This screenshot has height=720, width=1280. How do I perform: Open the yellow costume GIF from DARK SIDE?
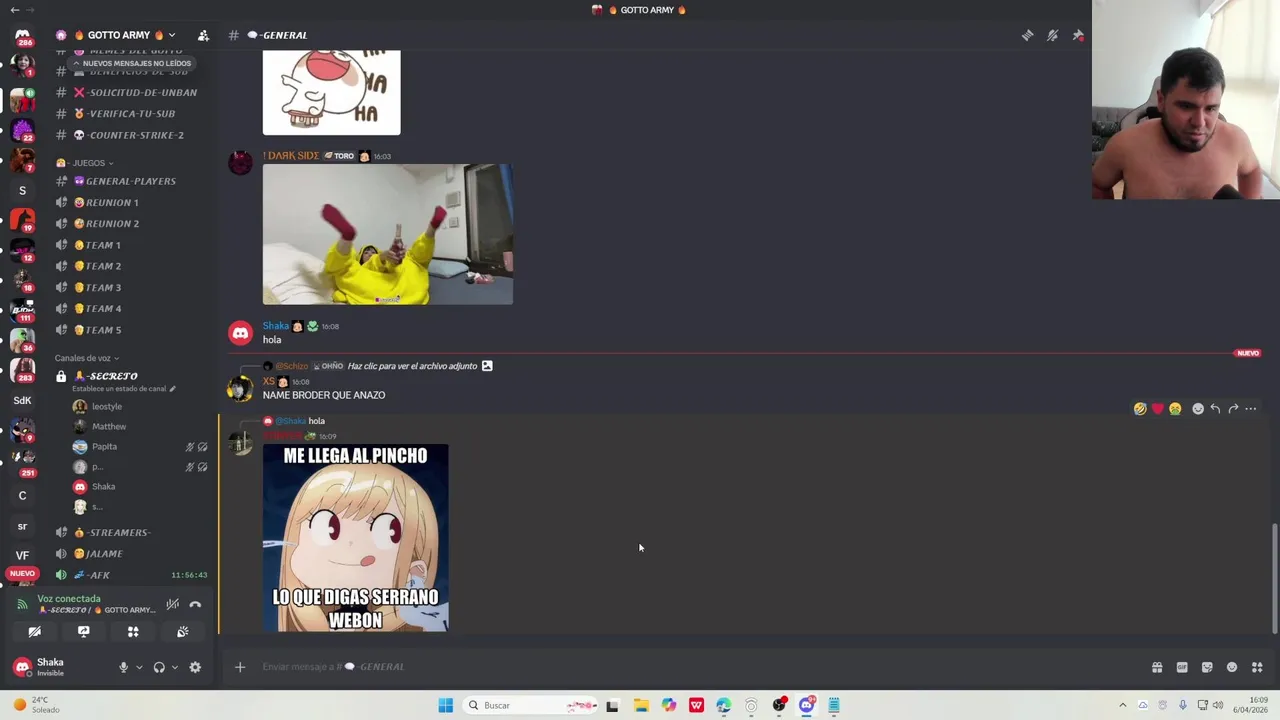[x=388, y=234]
